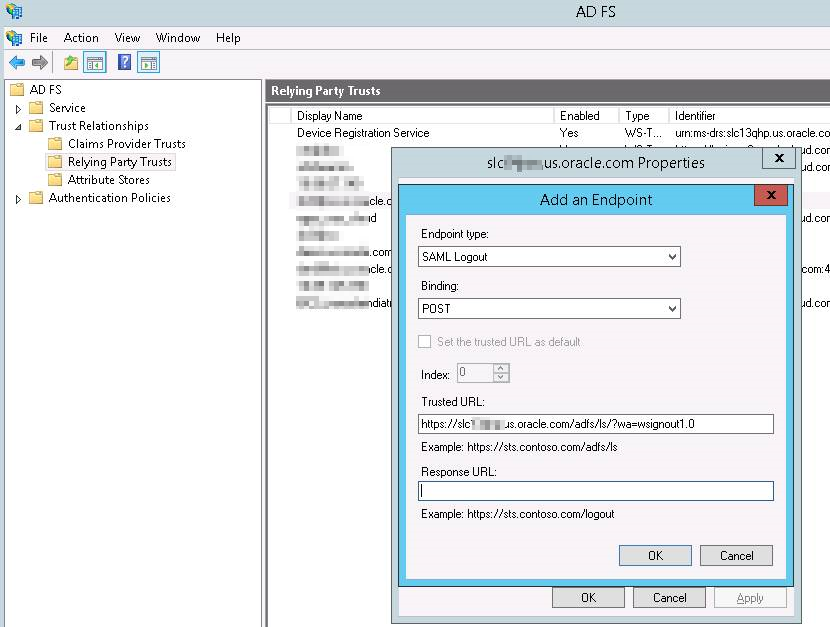Screen dimensions: 830x627
Task: Open the Action menu
Action: (x=81, y=38)
